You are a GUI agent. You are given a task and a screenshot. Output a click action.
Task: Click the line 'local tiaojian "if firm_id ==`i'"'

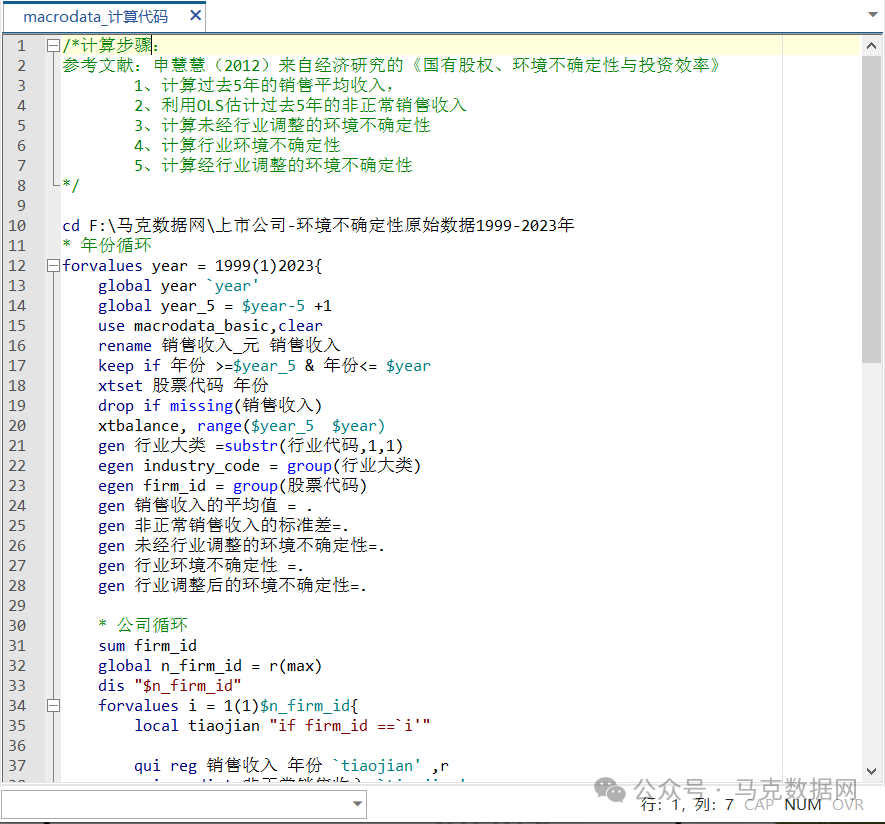(x=282, y=726)
